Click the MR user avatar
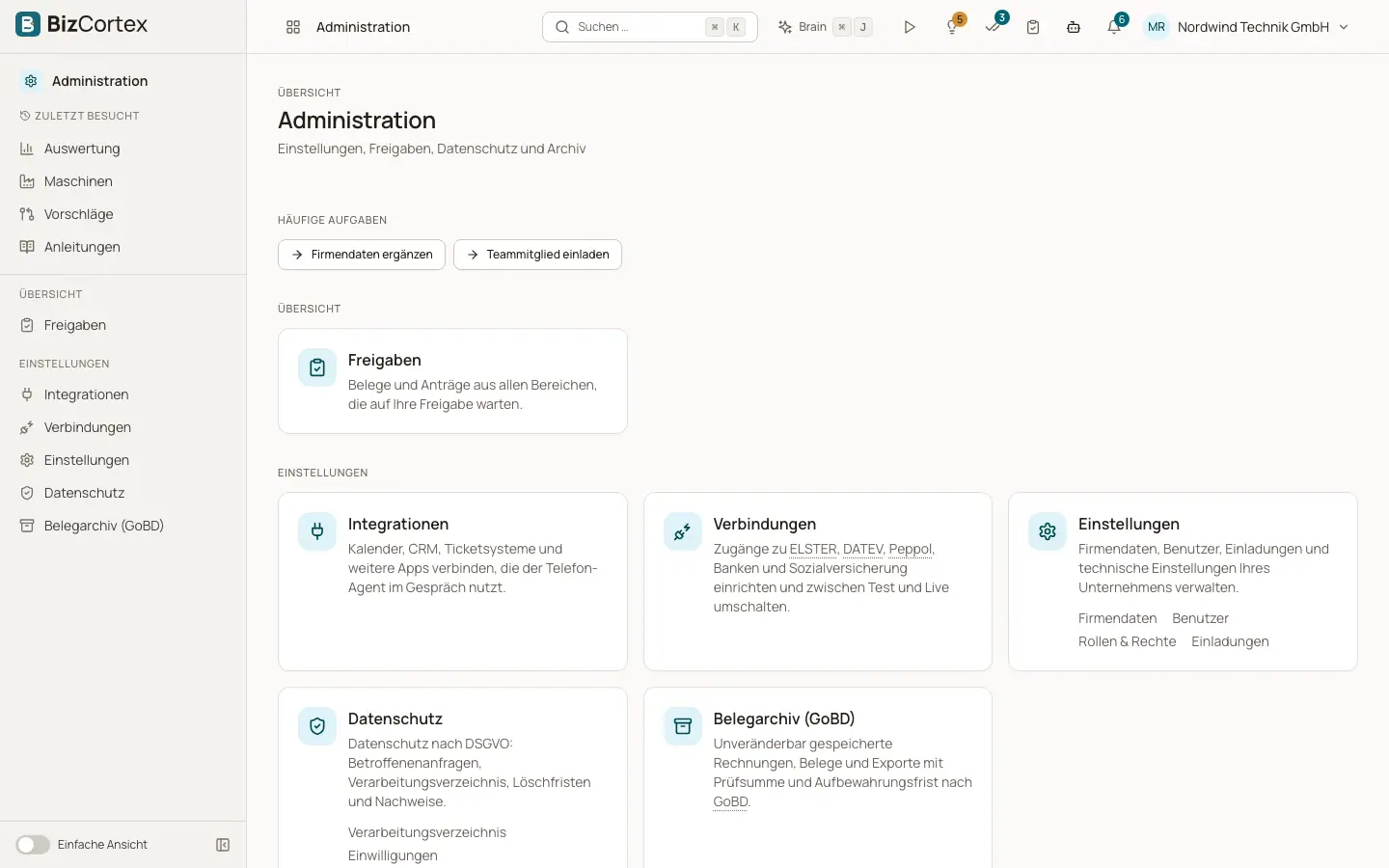 1157,27
